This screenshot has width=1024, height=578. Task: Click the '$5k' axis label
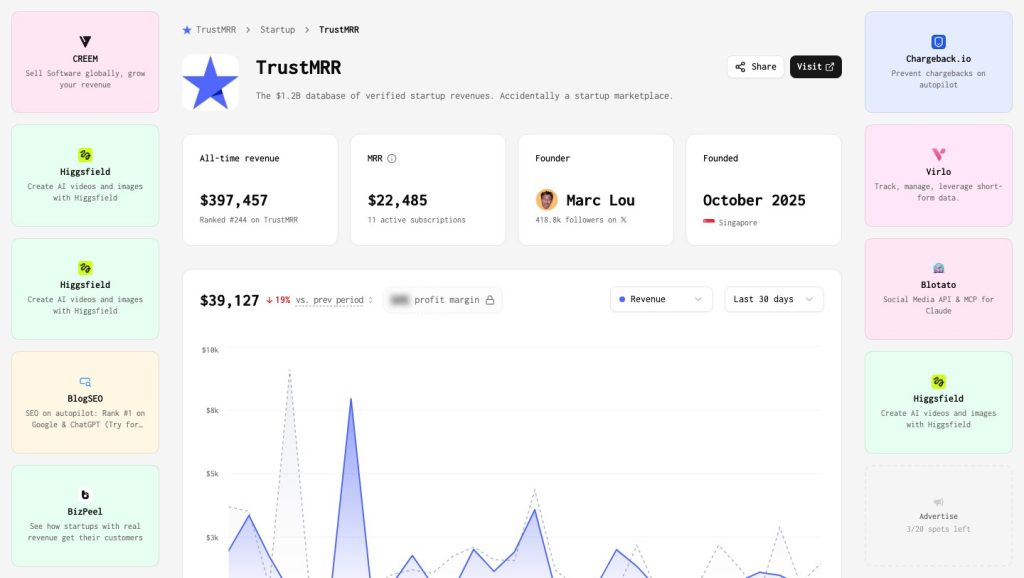point(212,474)
